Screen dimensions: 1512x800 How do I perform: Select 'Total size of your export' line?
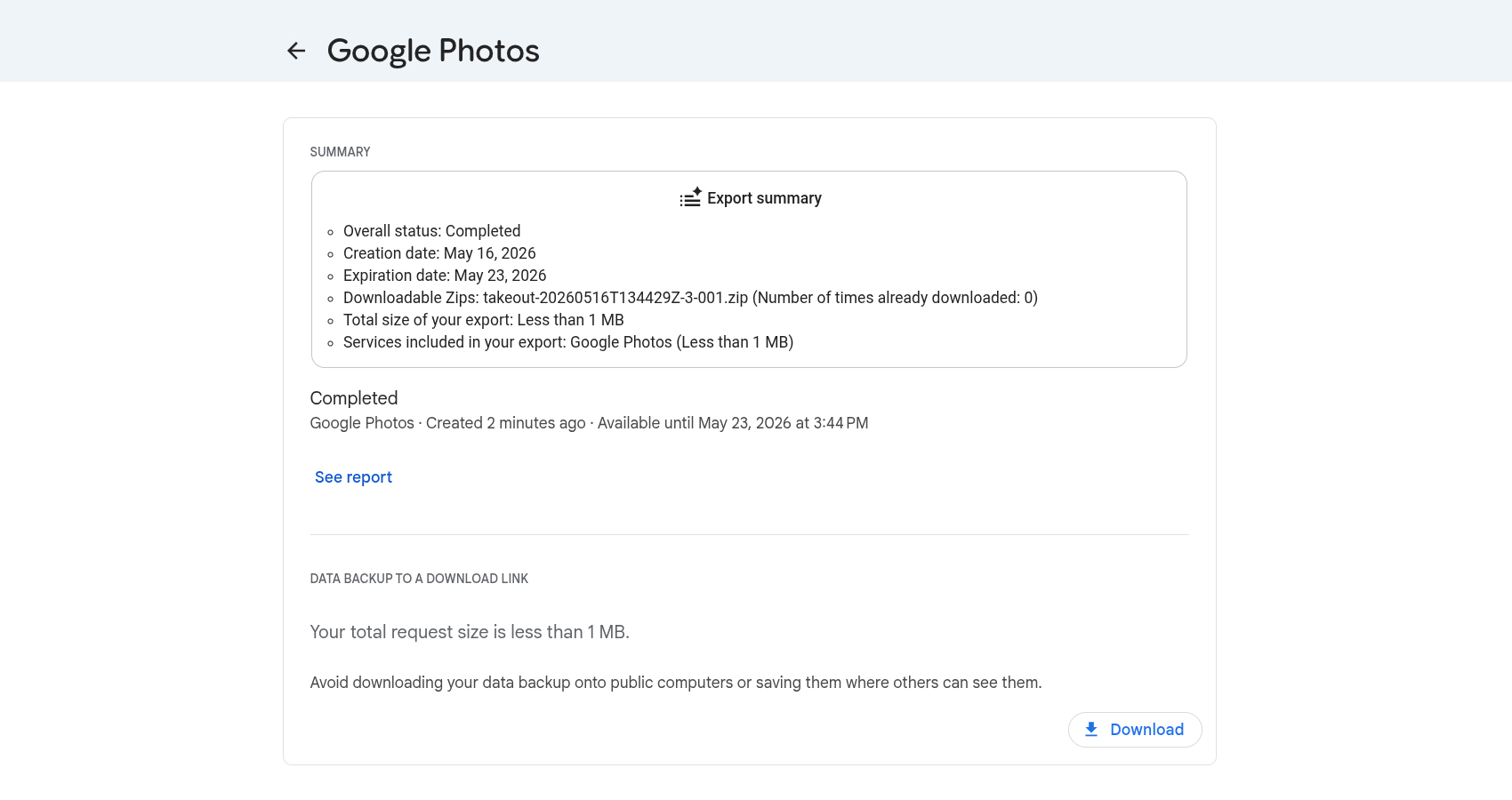[x=484, y=320]
